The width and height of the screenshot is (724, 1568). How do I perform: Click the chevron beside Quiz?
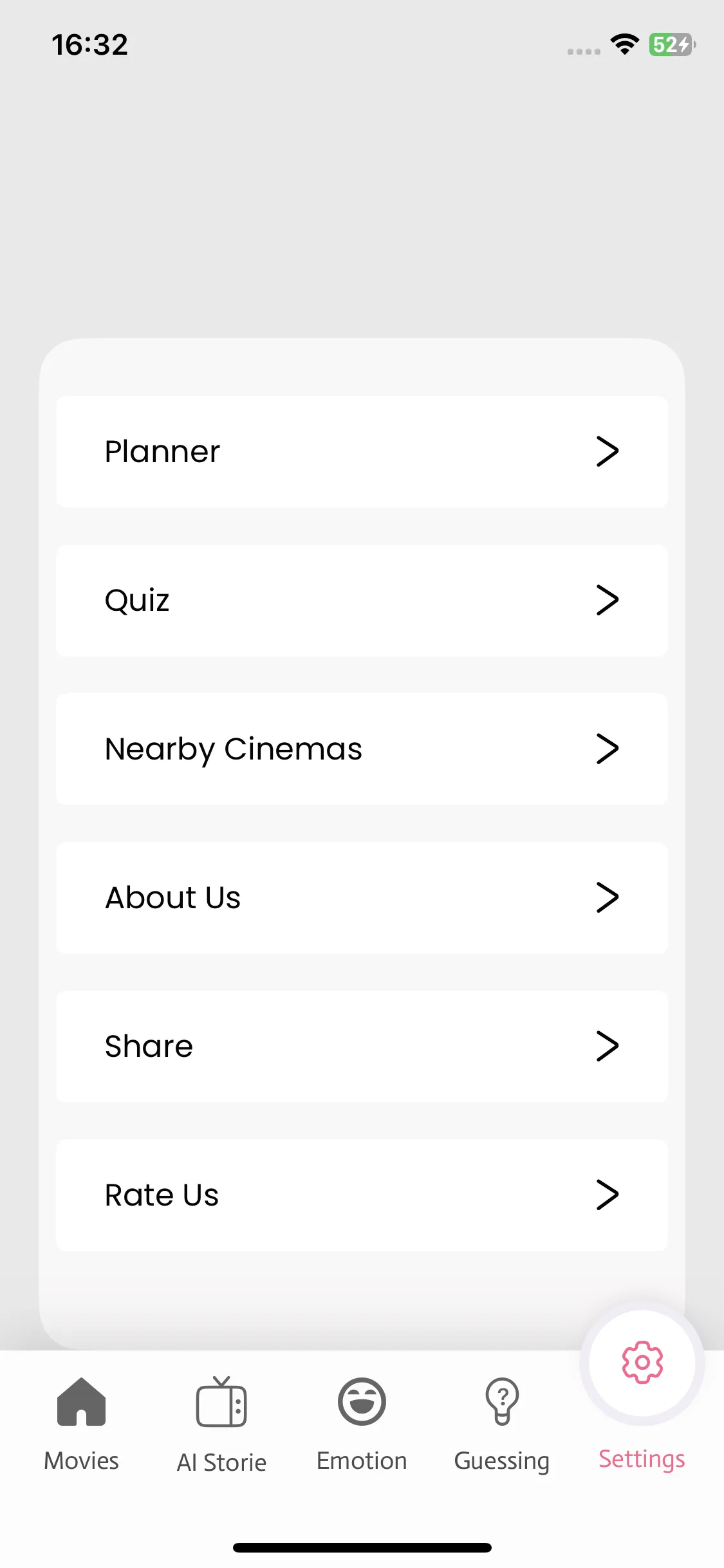pos(607,600)
